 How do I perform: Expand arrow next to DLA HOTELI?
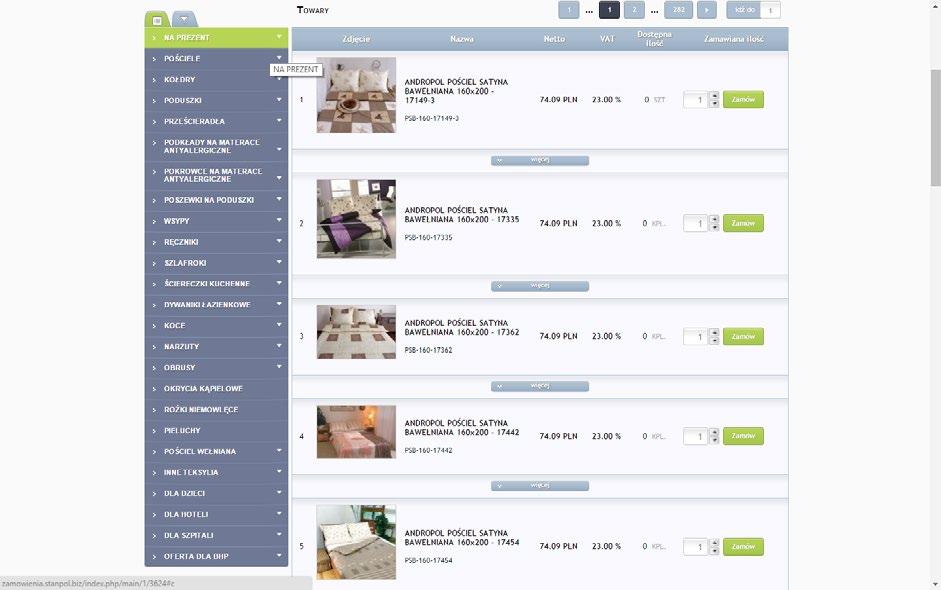pyautogui.click(x=279, y=514)
